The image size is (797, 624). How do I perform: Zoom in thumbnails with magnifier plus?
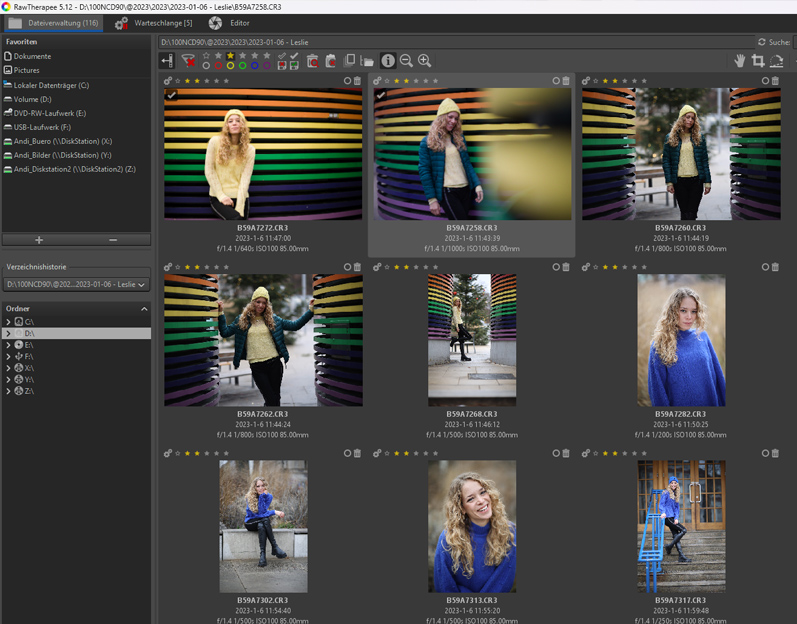point(424,61)
